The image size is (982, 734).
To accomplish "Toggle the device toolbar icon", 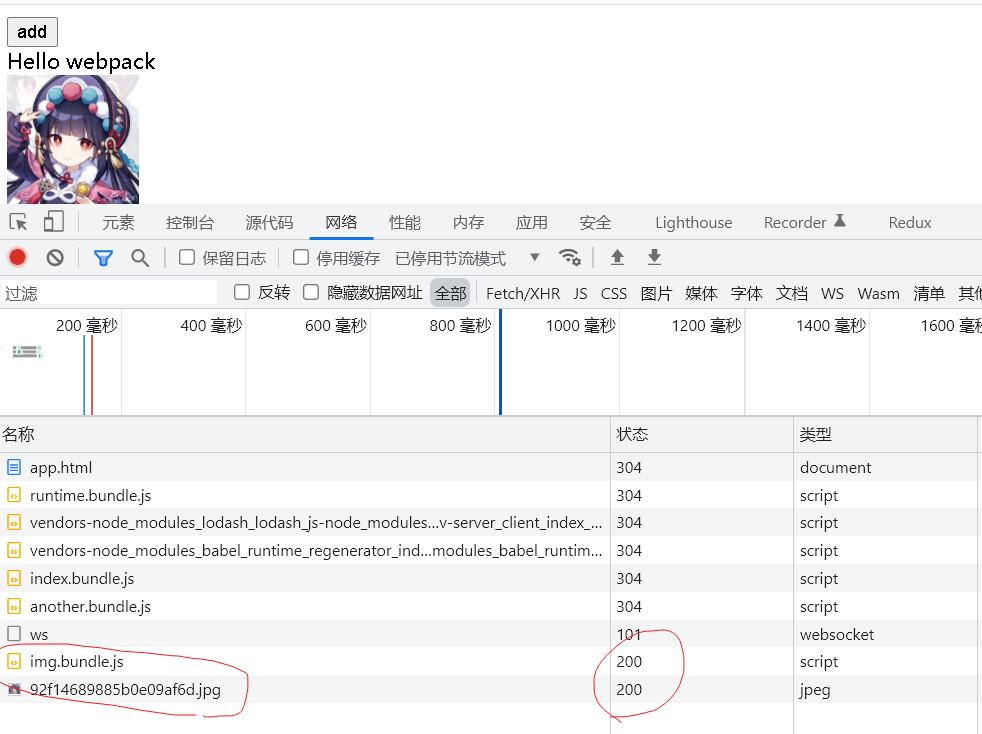I will point(54,222).
